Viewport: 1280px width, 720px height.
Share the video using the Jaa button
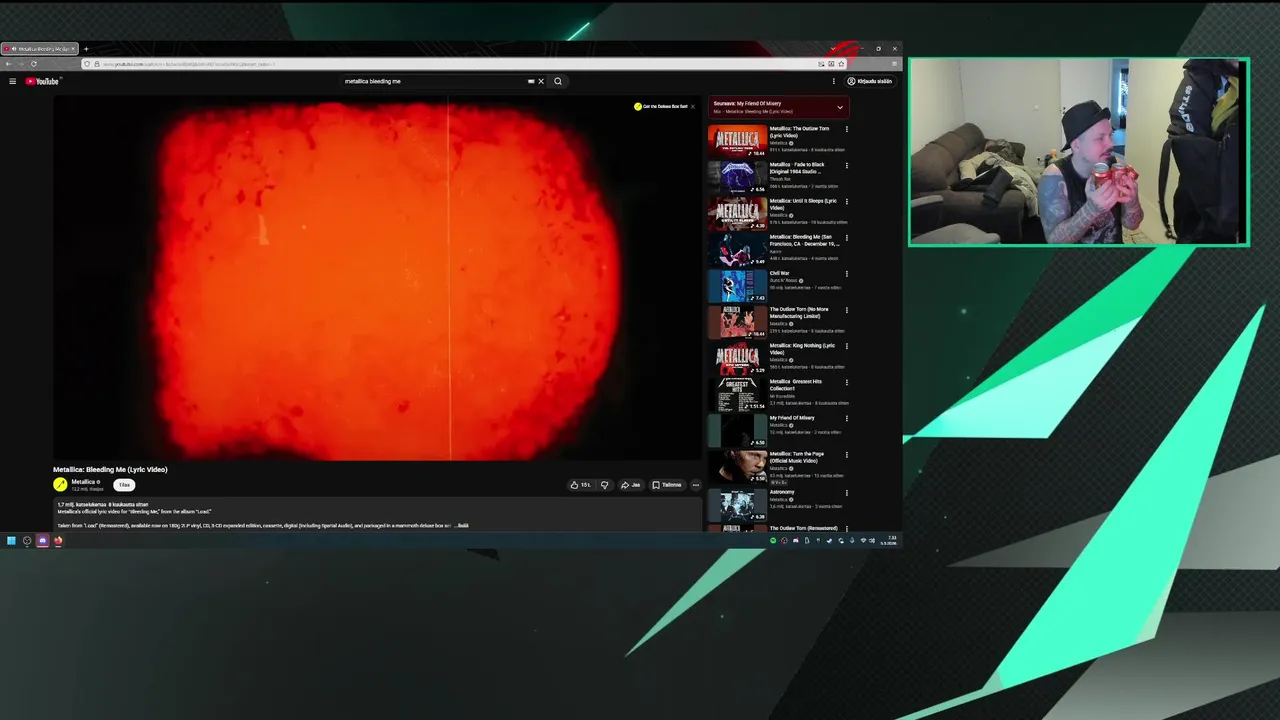[x=631, y=485]
